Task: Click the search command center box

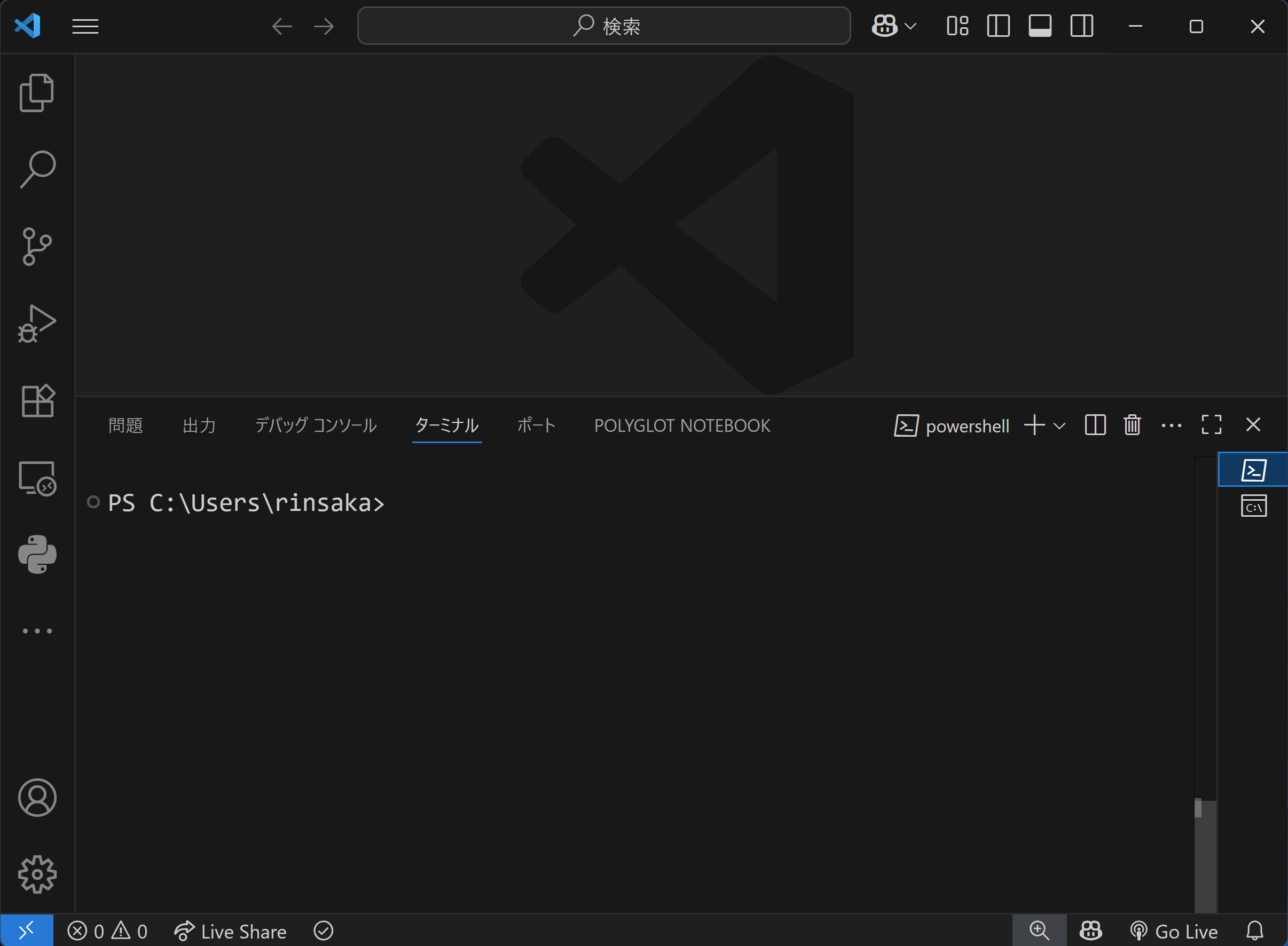Action: point(604,26)
